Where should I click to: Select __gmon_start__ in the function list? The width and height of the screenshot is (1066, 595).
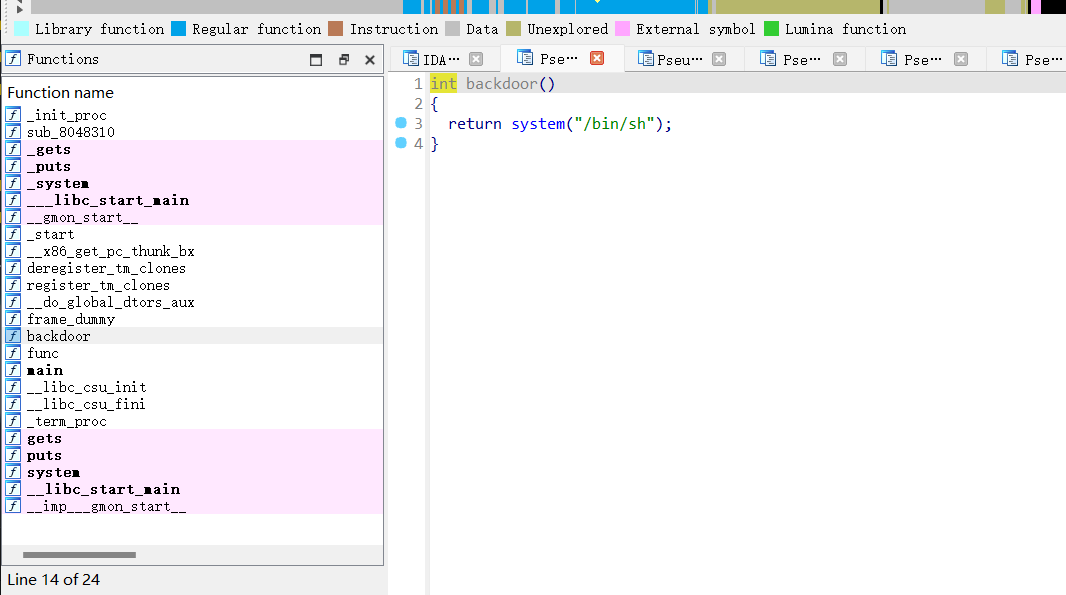[x=192, y=217]
